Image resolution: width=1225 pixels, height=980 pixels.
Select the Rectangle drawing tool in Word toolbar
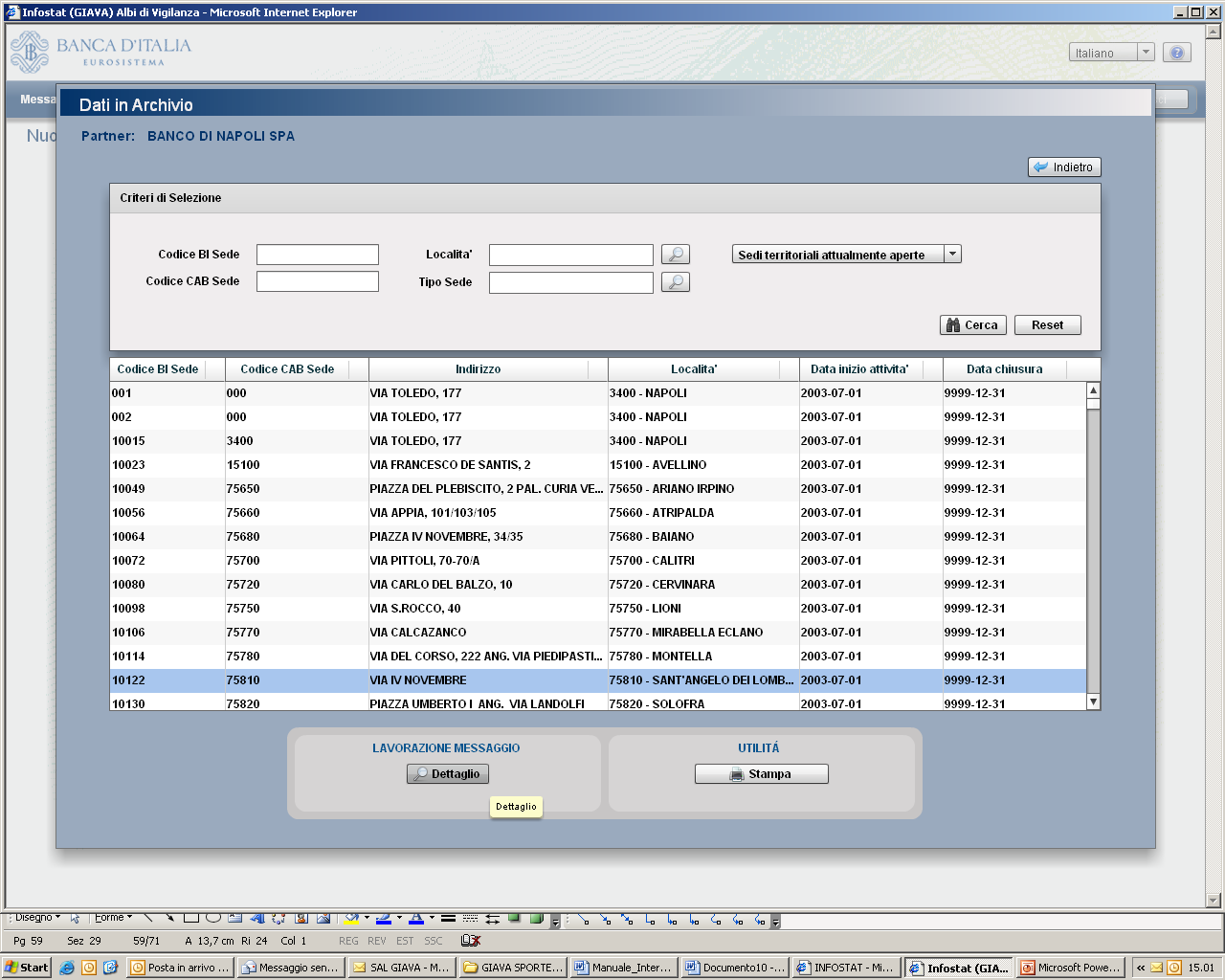(x=190, y=918)
